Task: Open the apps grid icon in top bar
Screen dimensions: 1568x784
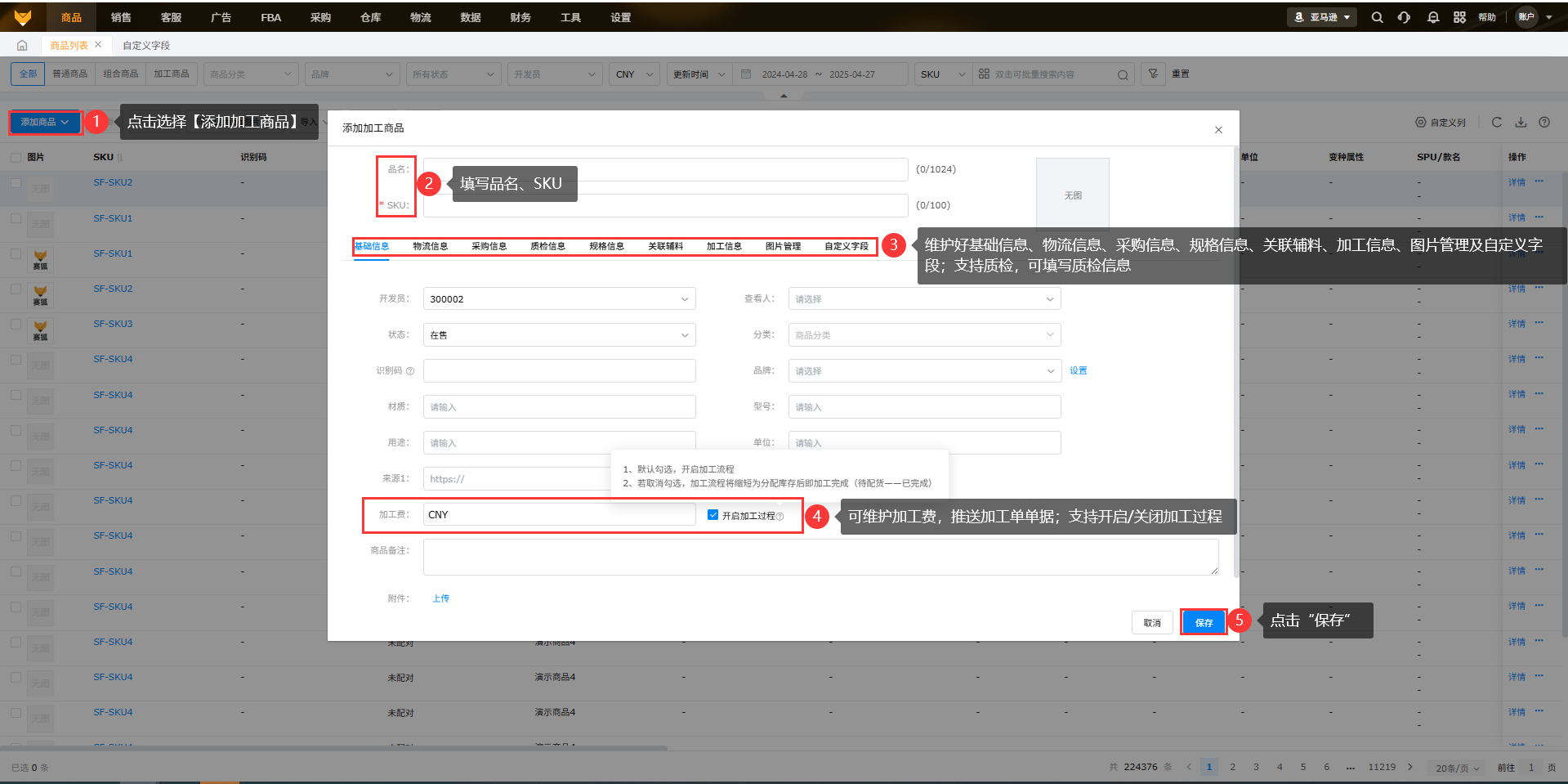Action: [x=1459, y=17]
